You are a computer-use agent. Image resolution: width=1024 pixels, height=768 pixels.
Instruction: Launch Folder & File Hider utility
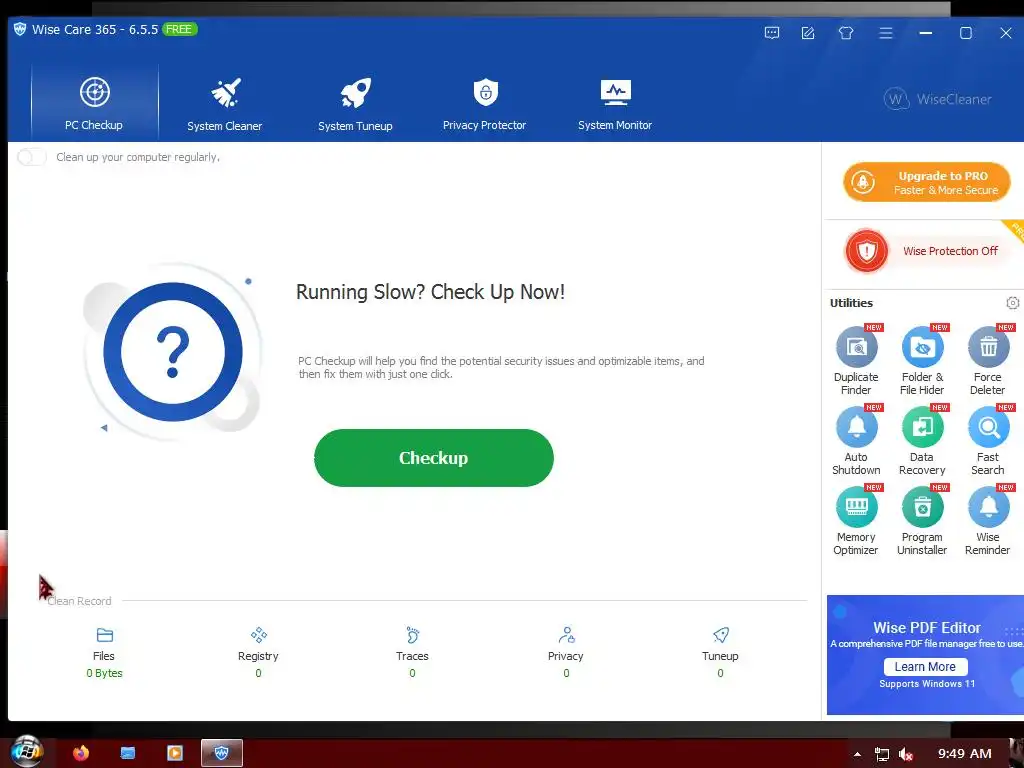(x=922, y=361)
